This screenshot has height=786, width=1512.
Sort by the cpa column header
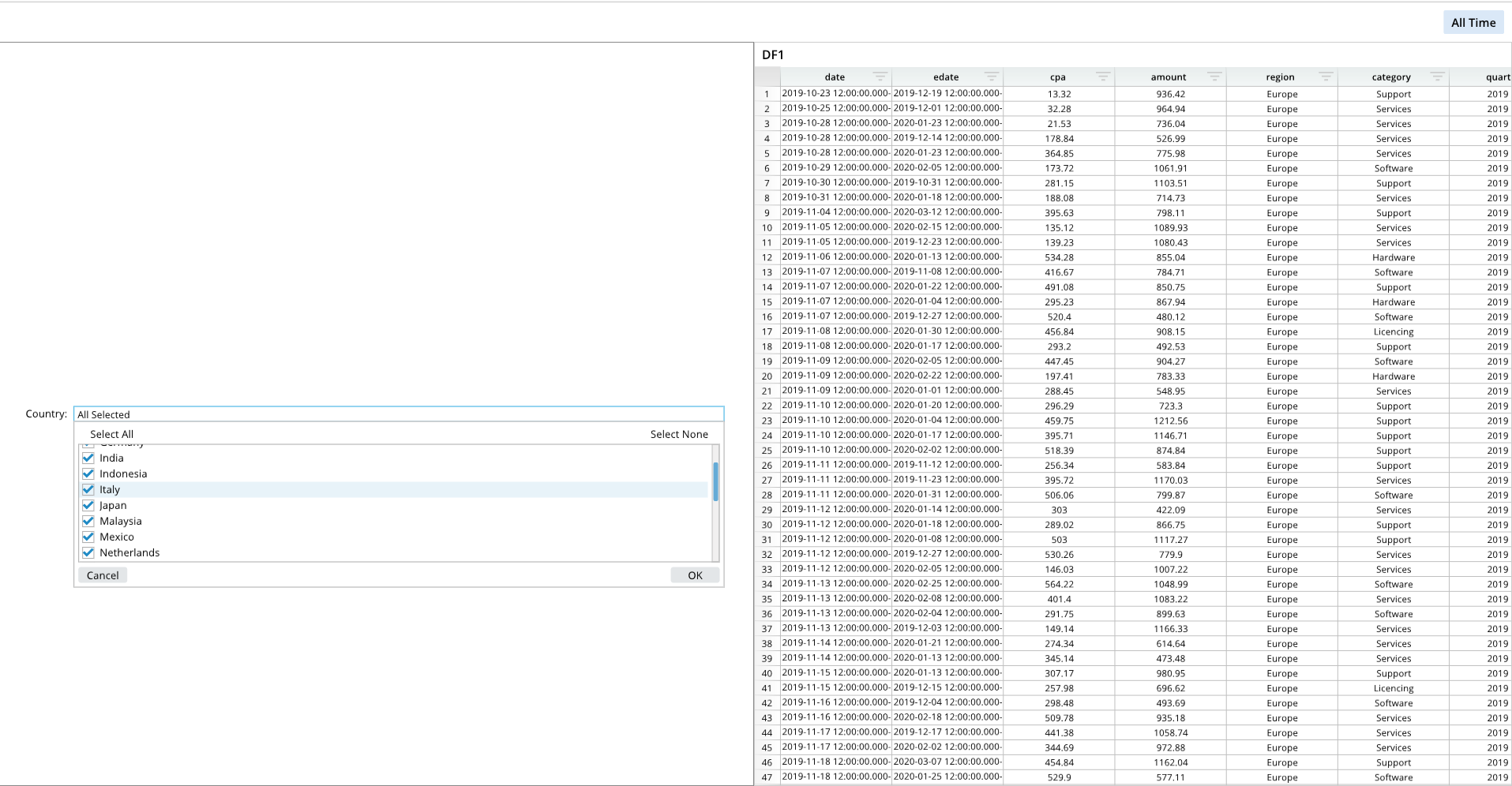1058,77
